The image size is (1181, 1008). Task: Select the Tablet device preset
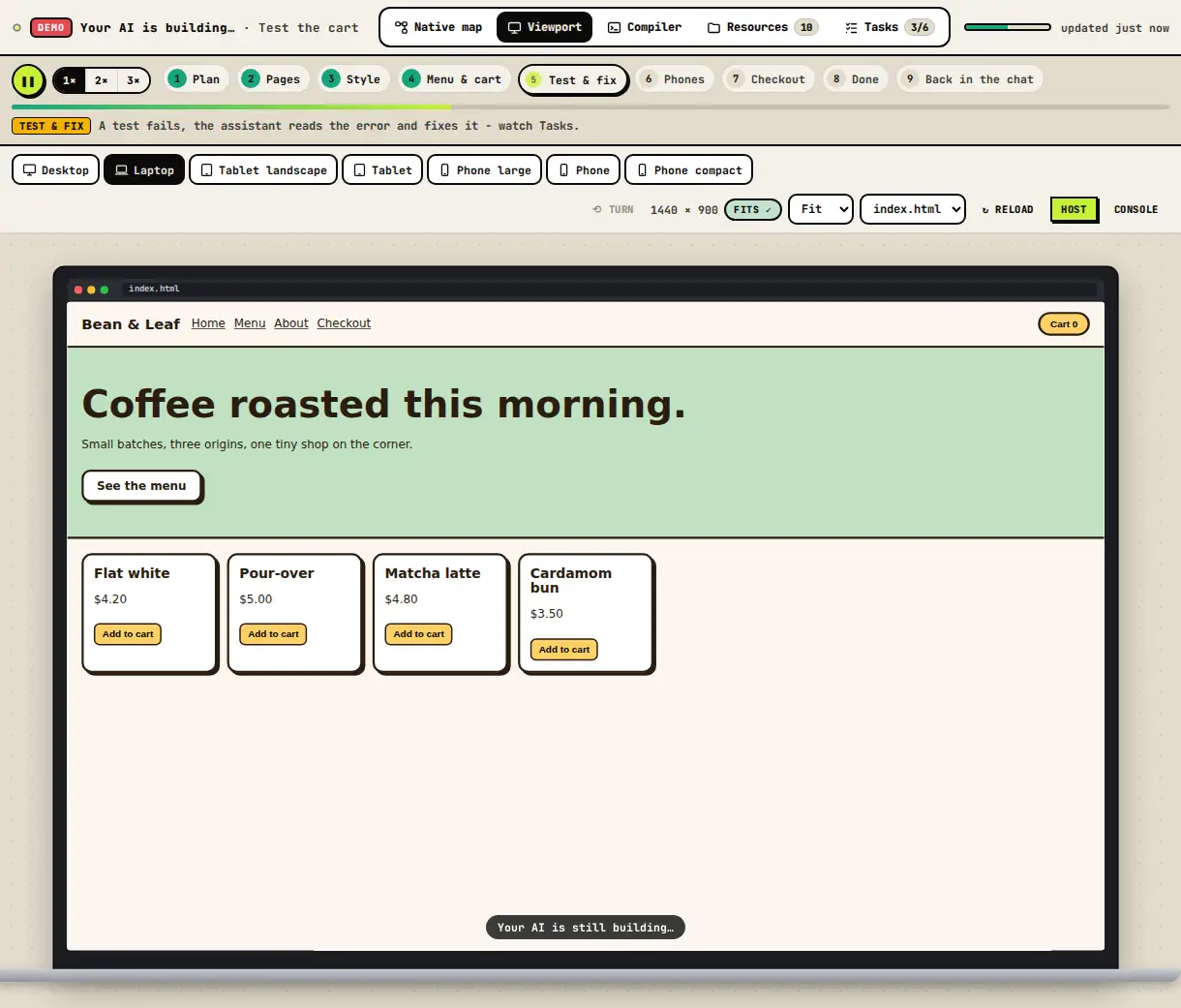point(382,169)
